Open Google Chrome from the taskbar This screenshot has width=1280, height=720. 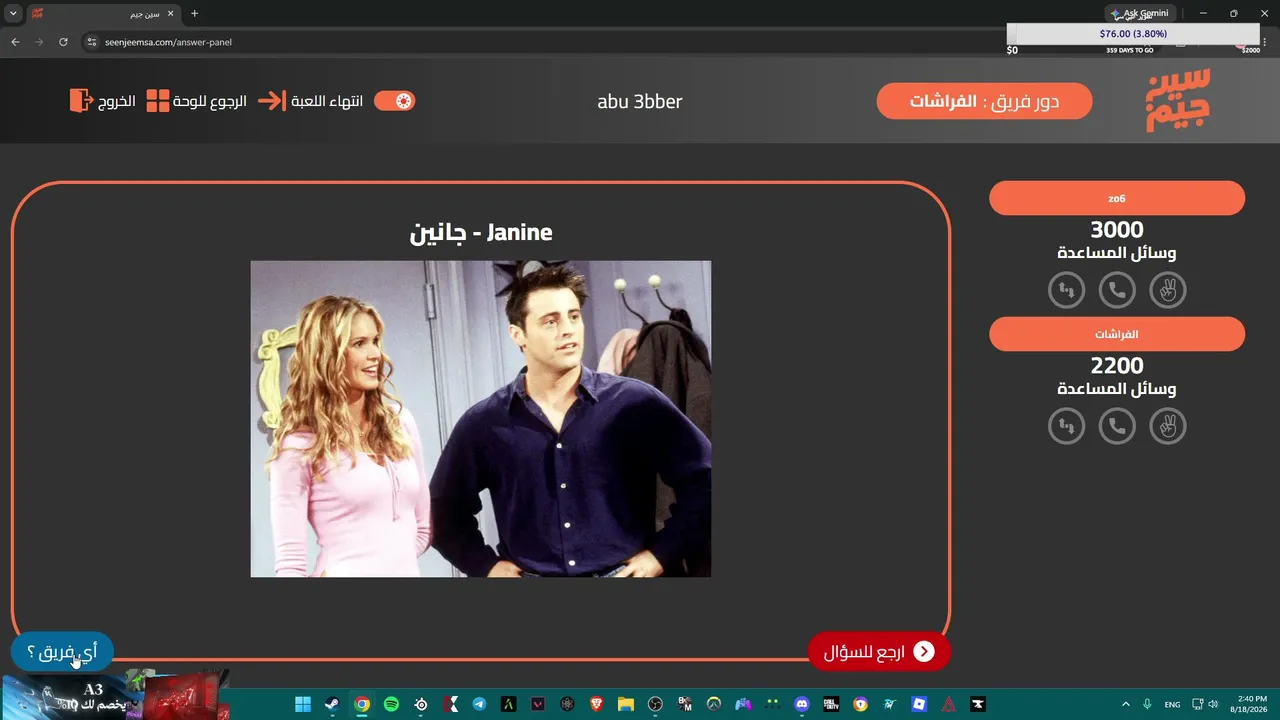(362, 704)
